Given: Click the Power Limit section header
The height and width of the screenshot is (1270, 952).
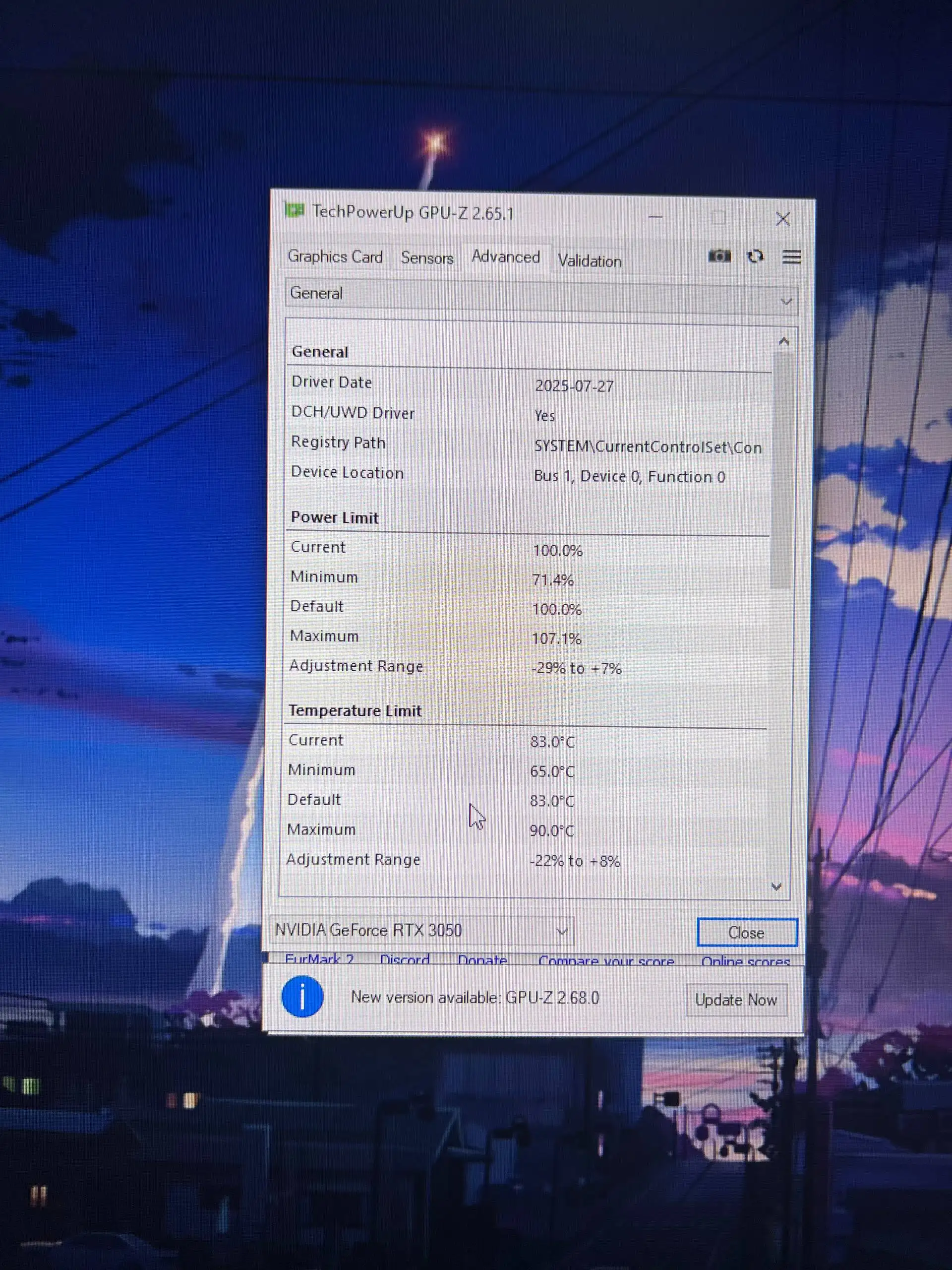Looking at the screenshot, I should [x=335, y=517].
